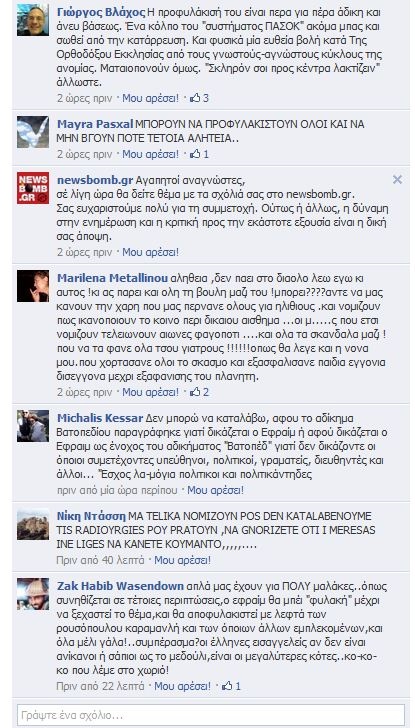Remove the newsbomb.gr comment with X

coord(397,180)
